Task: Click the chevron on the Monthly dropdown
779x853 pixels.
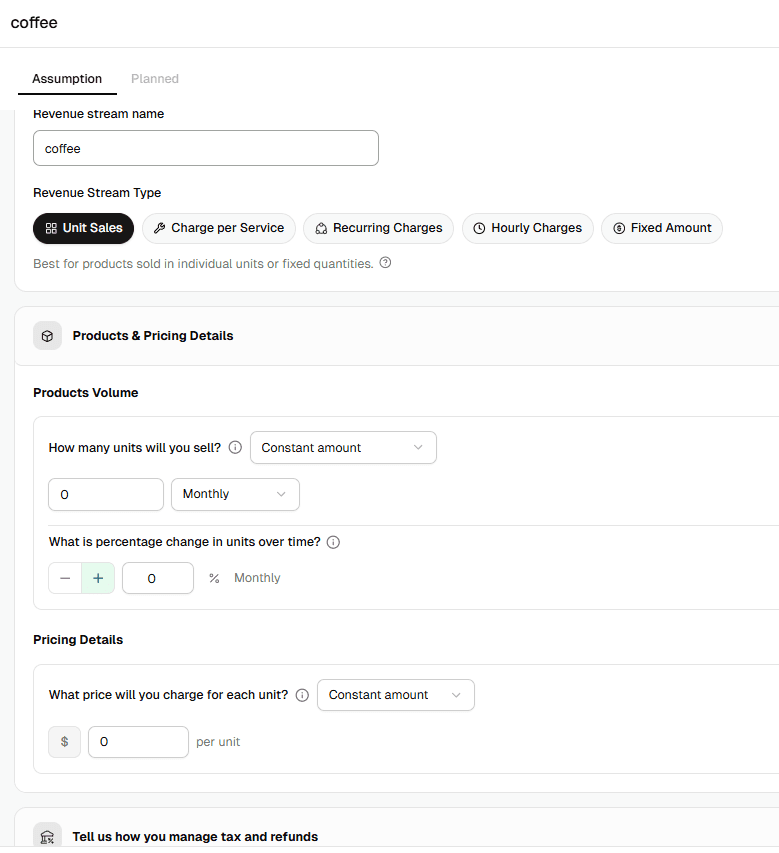Action: pyautogui.click(x=281, y=494)
